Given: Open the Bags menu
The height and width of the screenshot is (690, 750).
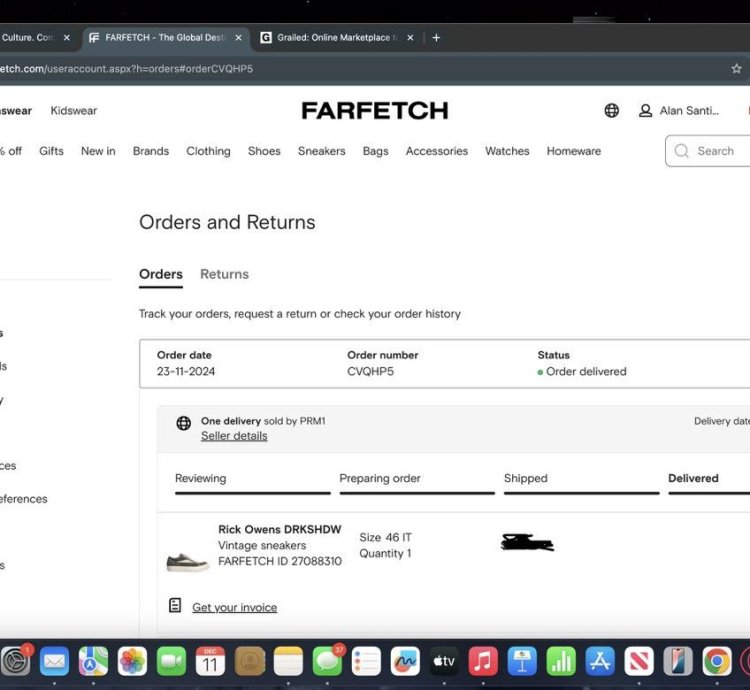Looking at the screenshot, I should click(x=375, y=151).
